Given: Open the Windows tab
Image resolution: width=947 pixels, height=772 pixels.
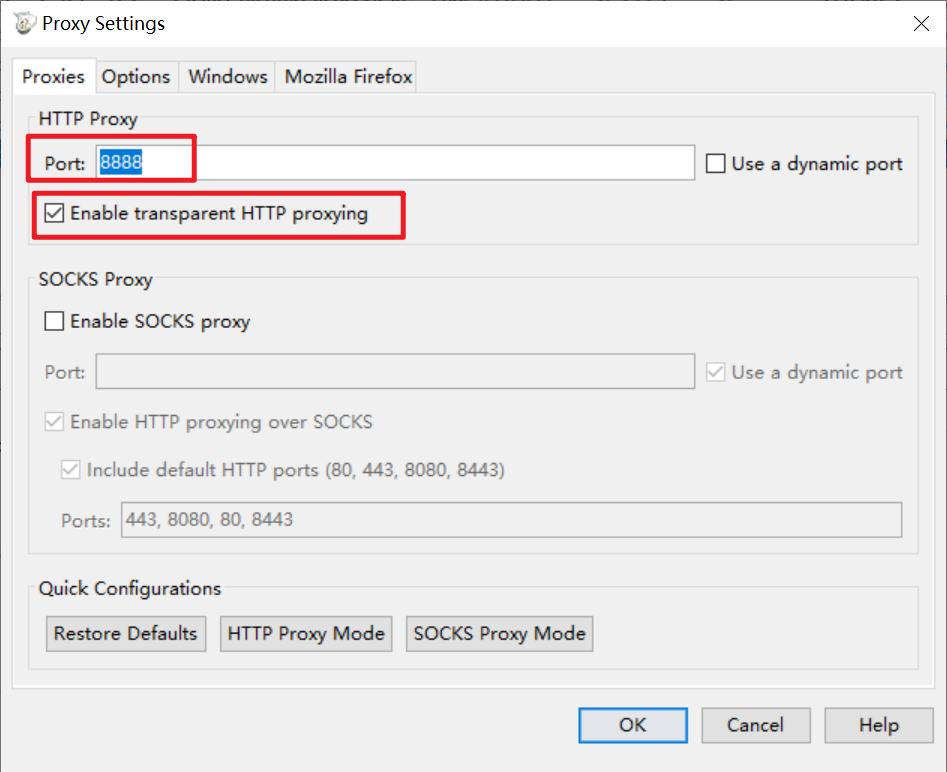Looking at the screenshot, I should 227,77.
